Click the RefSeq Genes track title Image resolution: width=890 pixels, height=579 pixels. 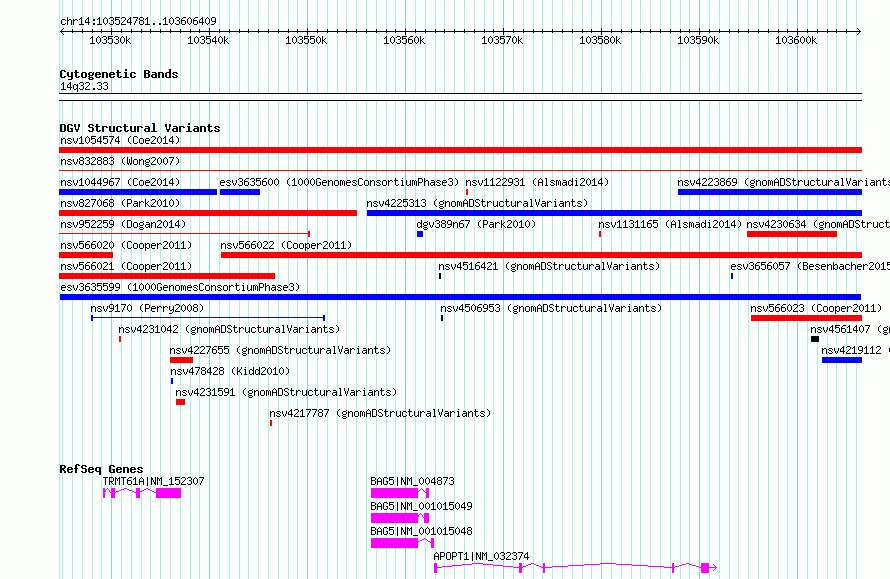101,469
